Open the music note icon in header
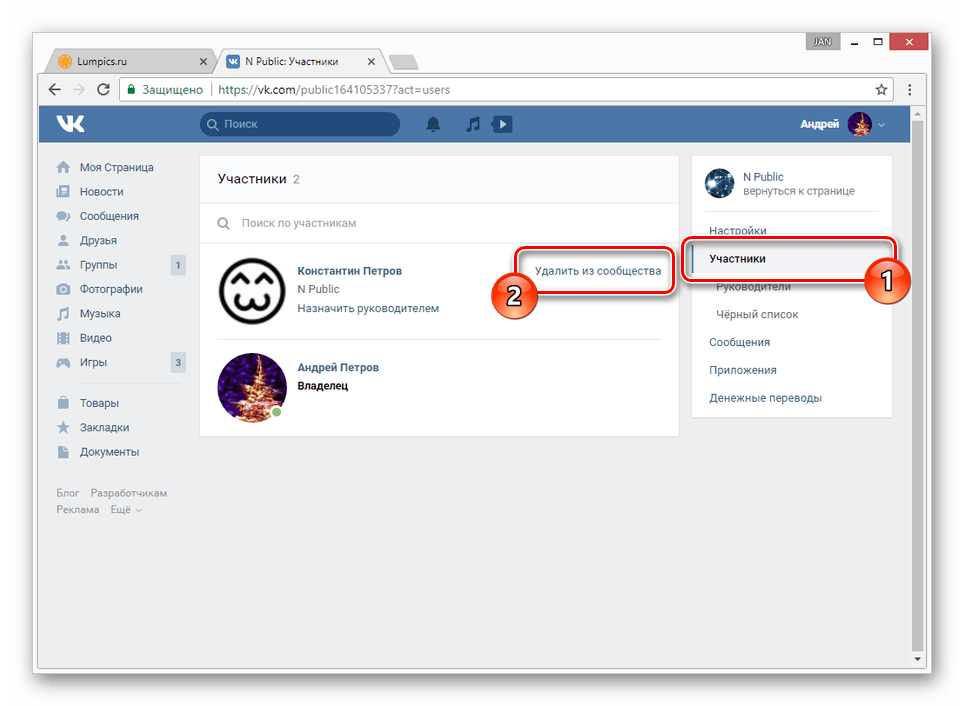This screenshot has width=964, height=706. point(473,124)
